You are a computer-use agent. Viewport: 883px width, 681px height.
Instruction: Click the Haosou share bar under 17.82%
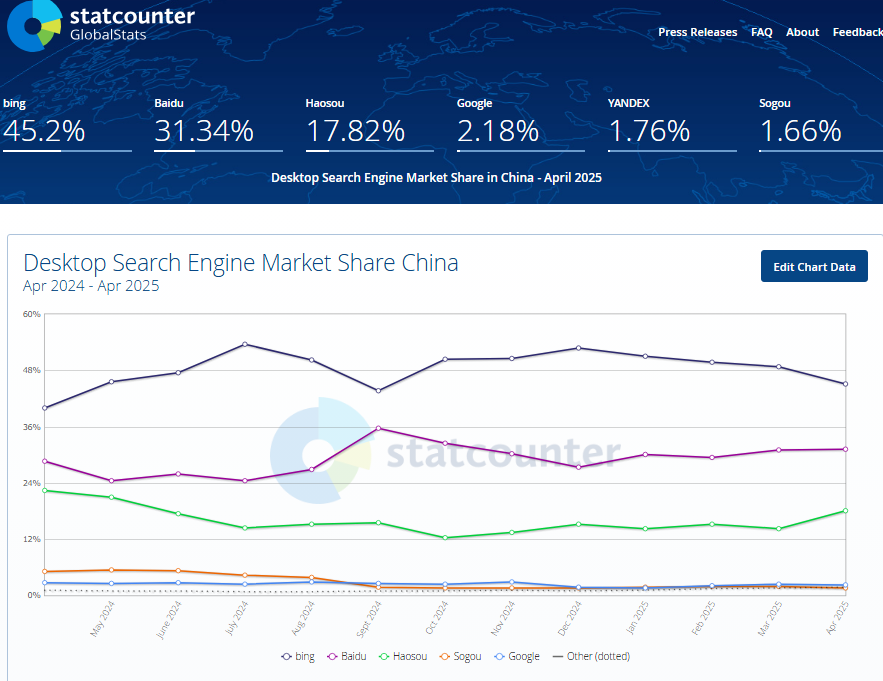(x=370, y=151)
